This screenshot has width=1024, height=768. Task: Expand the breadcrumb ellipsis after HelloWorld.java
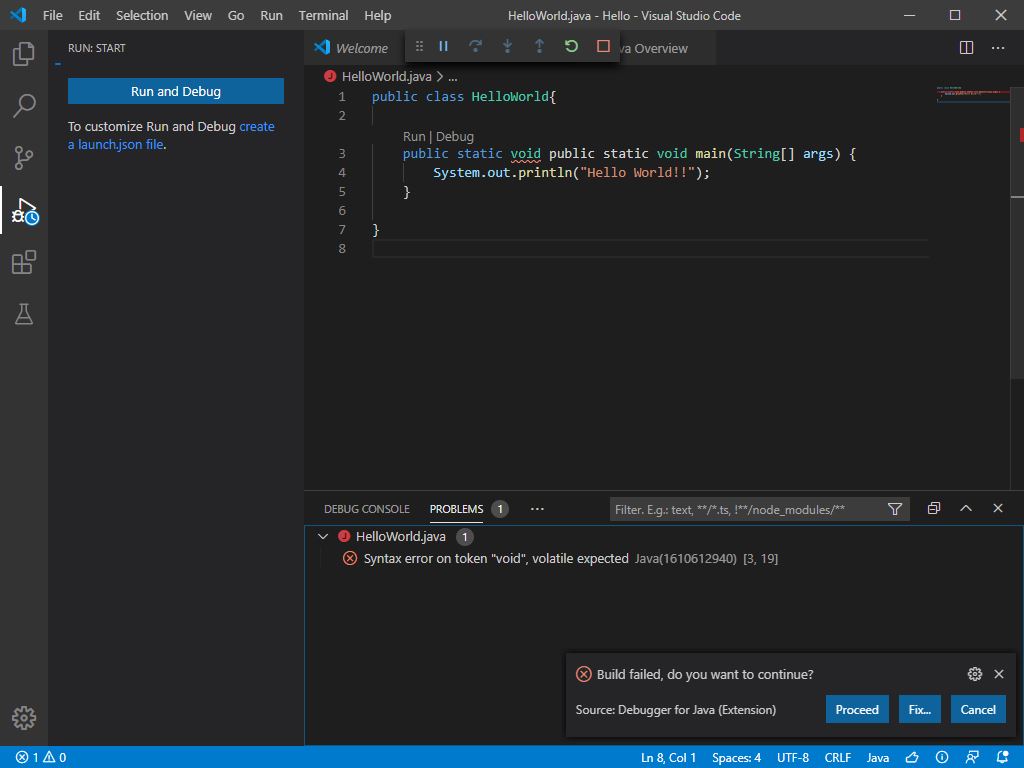(x=453, y=76)
